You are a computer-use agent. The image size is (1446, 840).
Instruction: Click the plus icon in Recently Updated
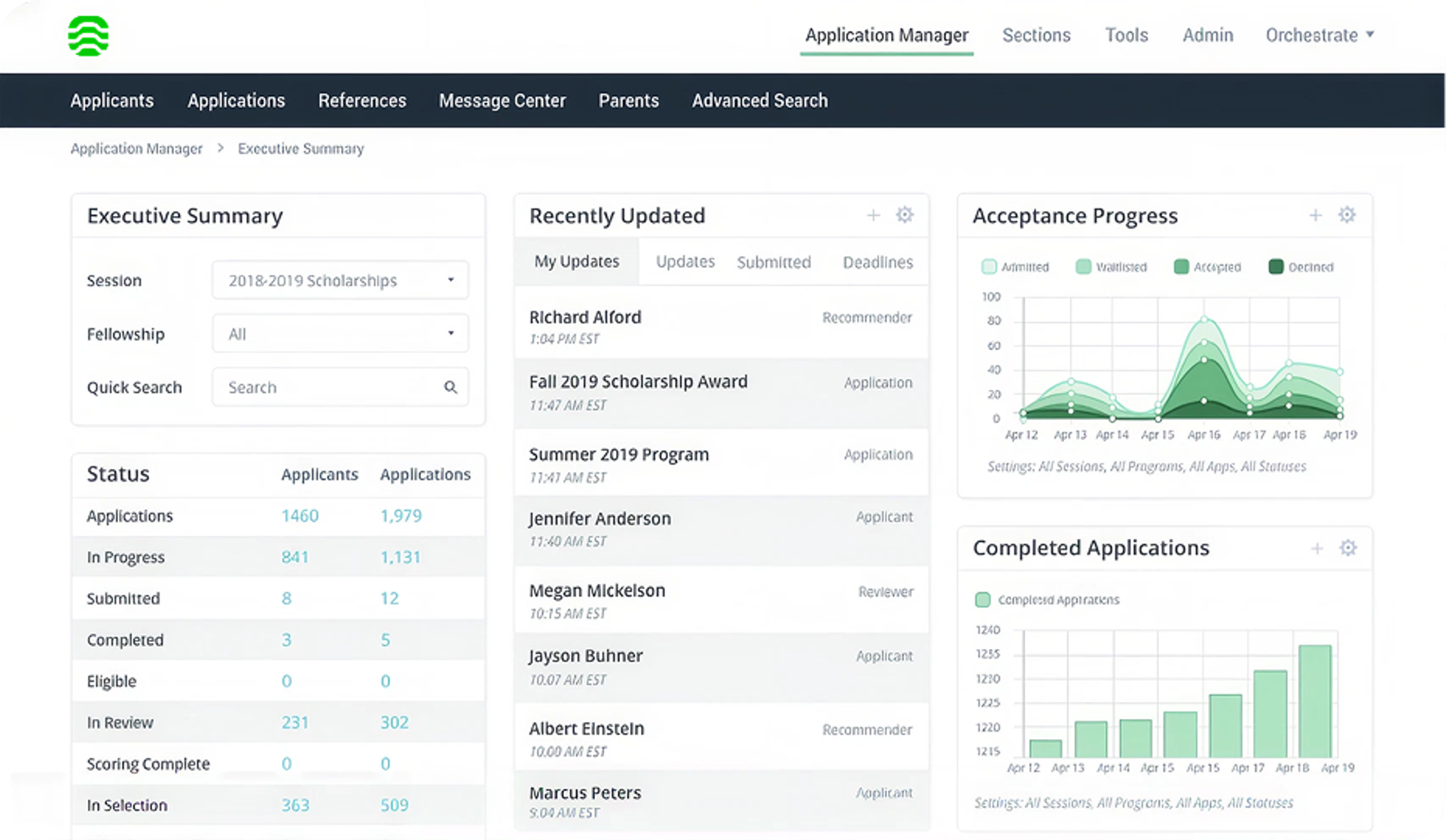click(873, 216)
